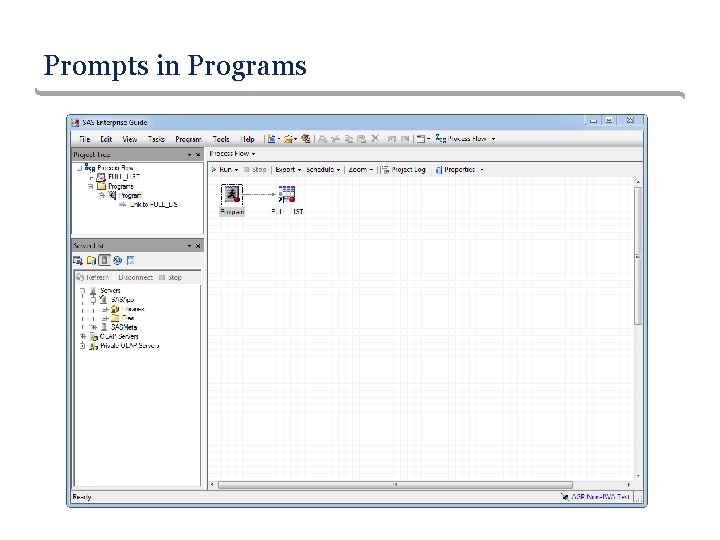
Task: Click the Open folder toolbar icon
Action: pyautogui.click(x=288, y=139)
